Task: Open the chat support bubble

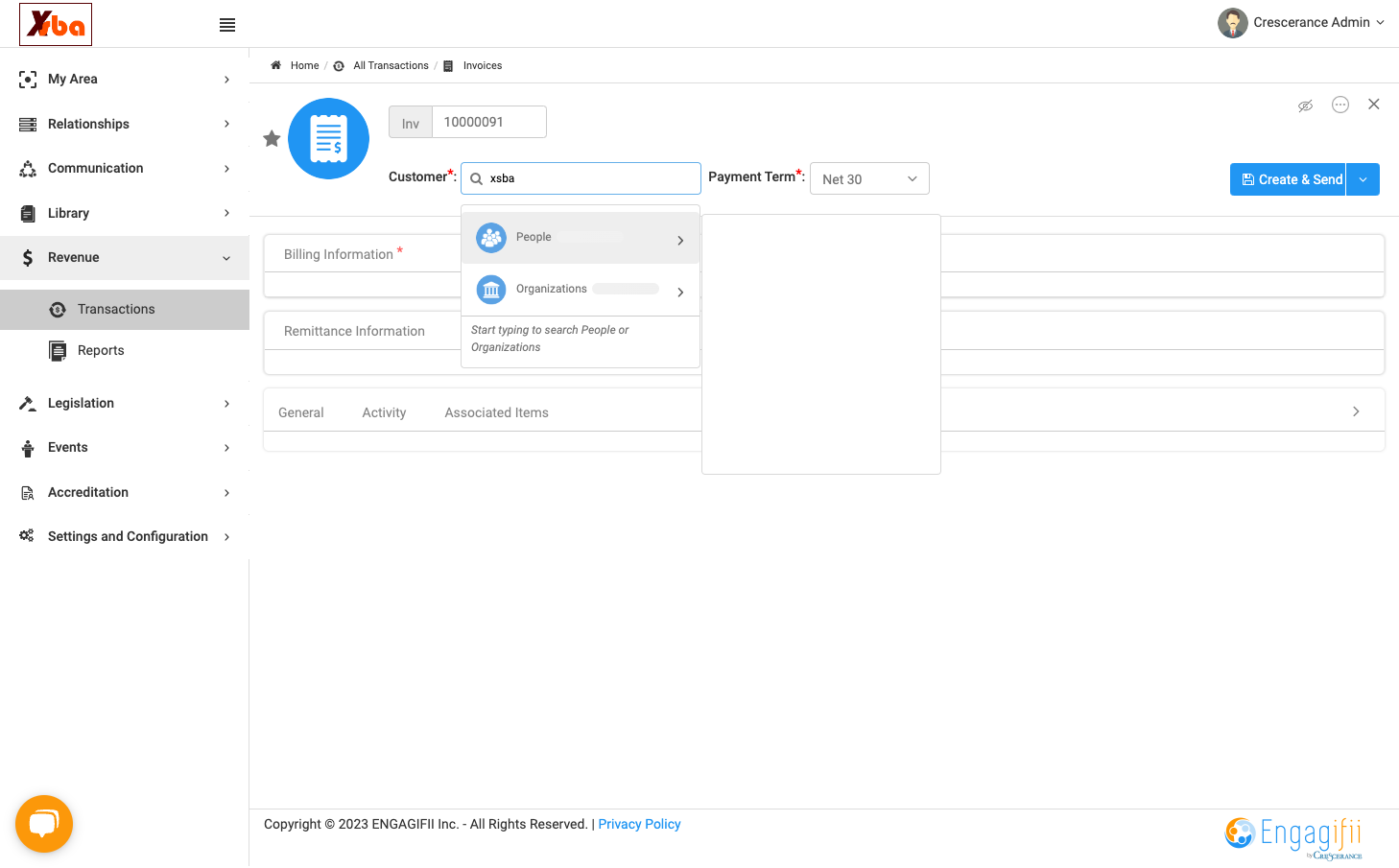Action: pyautogui.click(x=44, y=824)
